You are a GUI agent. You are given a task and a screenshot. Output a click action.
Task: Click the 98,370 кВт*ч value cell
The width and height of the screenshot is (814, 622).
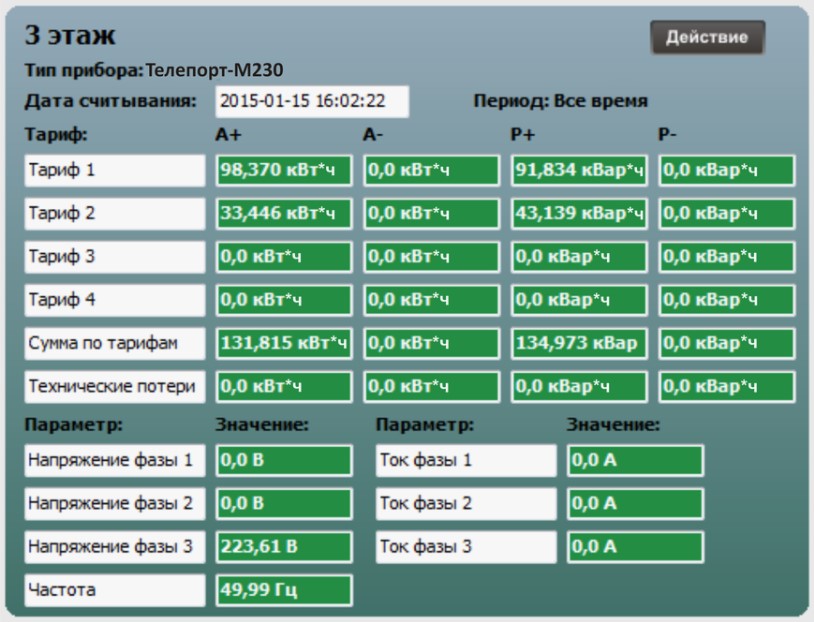(x=284, y=170)
